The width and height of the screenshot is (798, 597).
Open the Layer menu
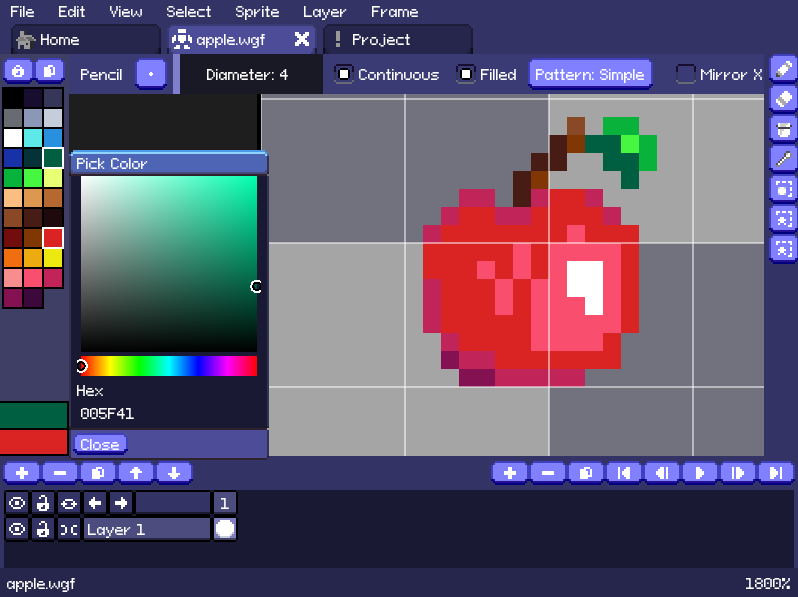(324, 12)
